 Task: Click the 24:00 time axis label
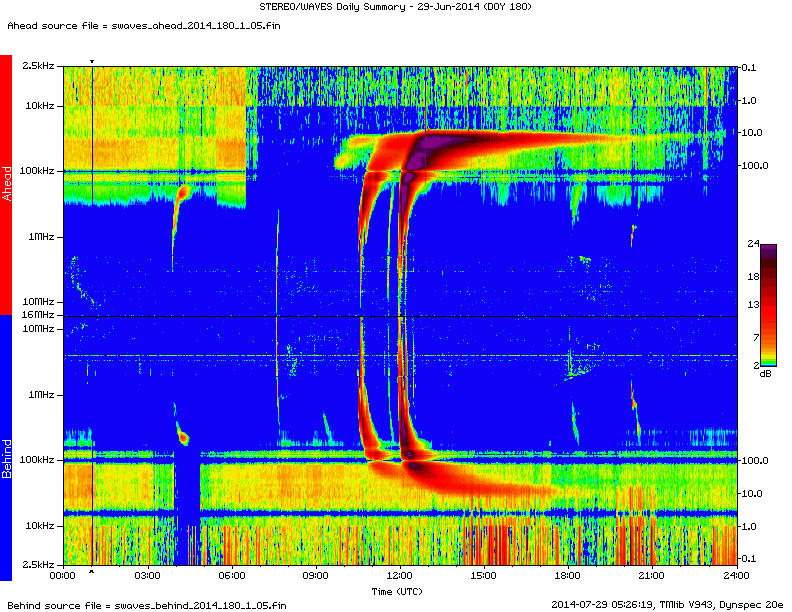736,576
